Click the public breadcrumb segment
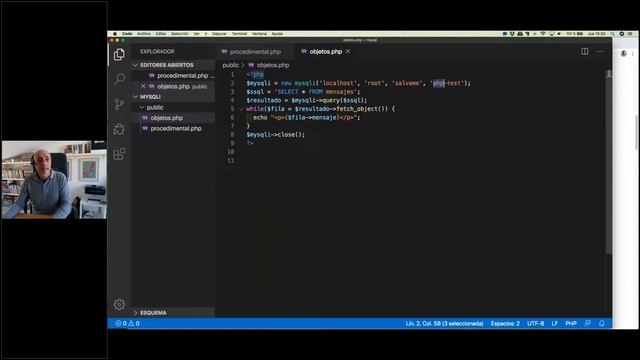The image size is (640, 360). (x=231, y=65)
